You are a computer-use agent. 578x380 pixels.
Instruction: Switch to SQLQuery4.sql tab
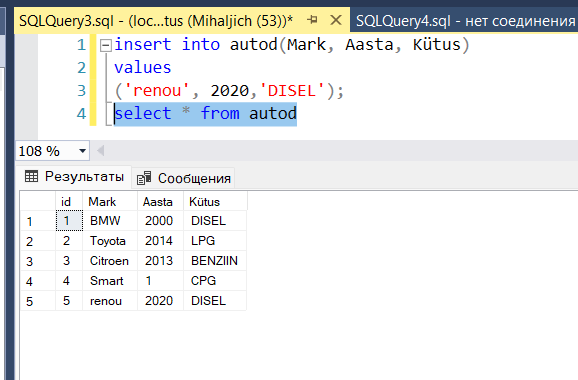(464, 21)
